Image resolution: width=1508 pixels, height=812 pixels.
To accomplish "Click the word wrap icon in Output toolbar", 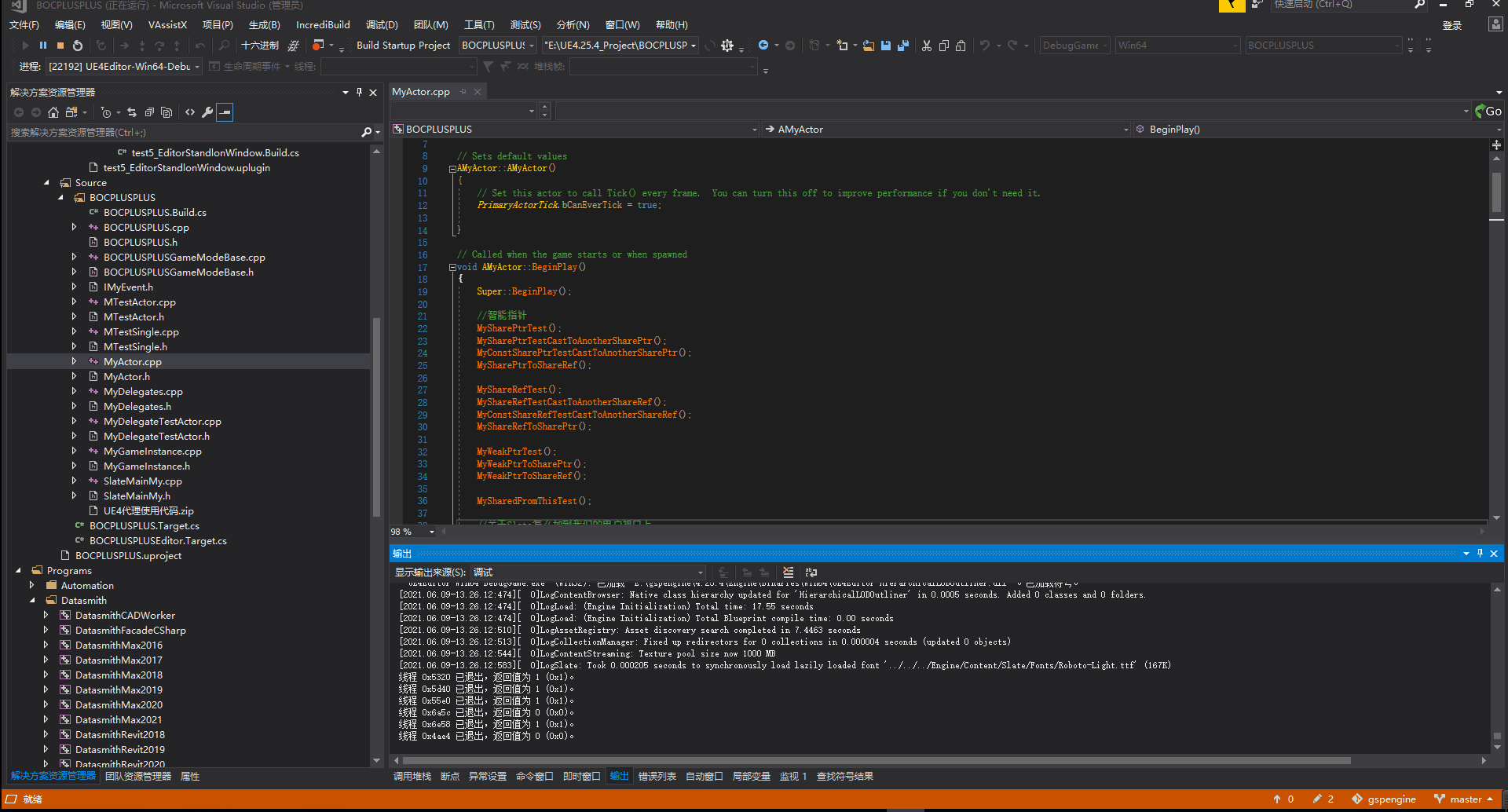I will pos(810,572).
